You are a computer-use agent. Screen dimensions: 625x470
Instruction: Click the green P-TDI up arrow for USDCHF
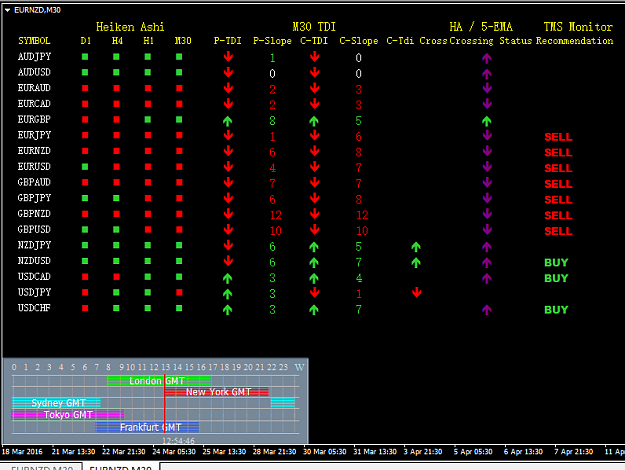(228, 310)
